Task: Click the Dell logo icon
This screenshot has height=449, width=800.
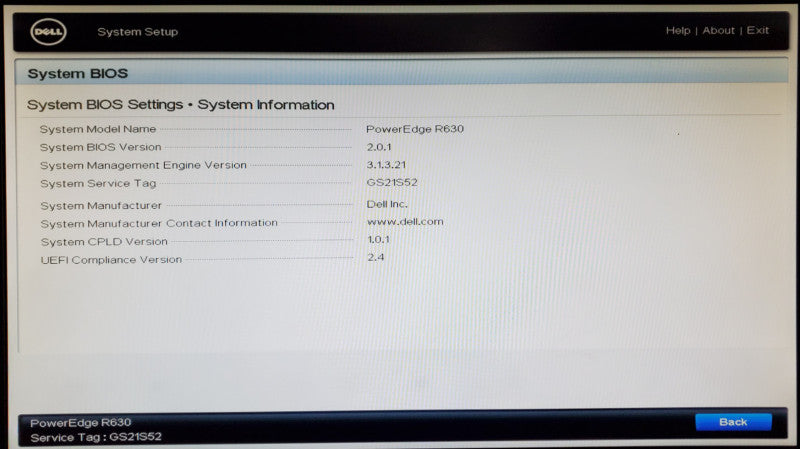Action: pos(48,32)
